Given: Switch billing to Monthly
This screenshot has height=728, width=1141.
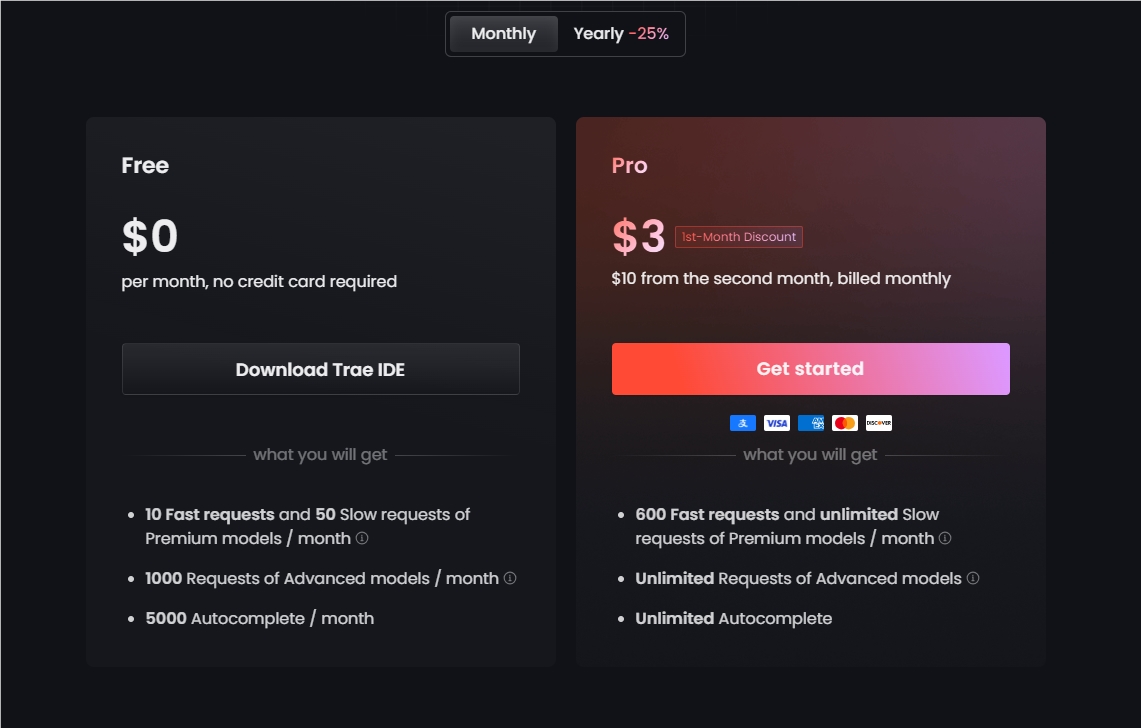Looking at the screenshot, I should (503, 34).
